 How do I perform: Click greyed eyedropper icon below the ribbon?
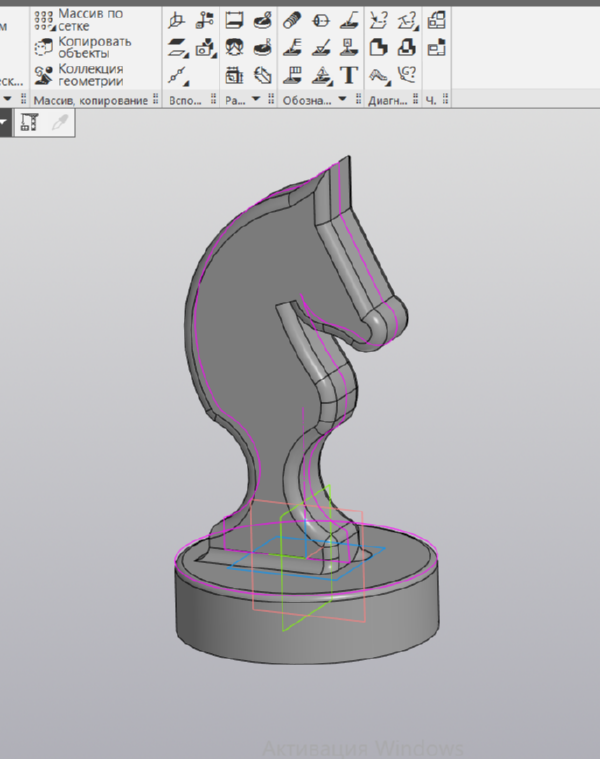(x=60, y=122)
